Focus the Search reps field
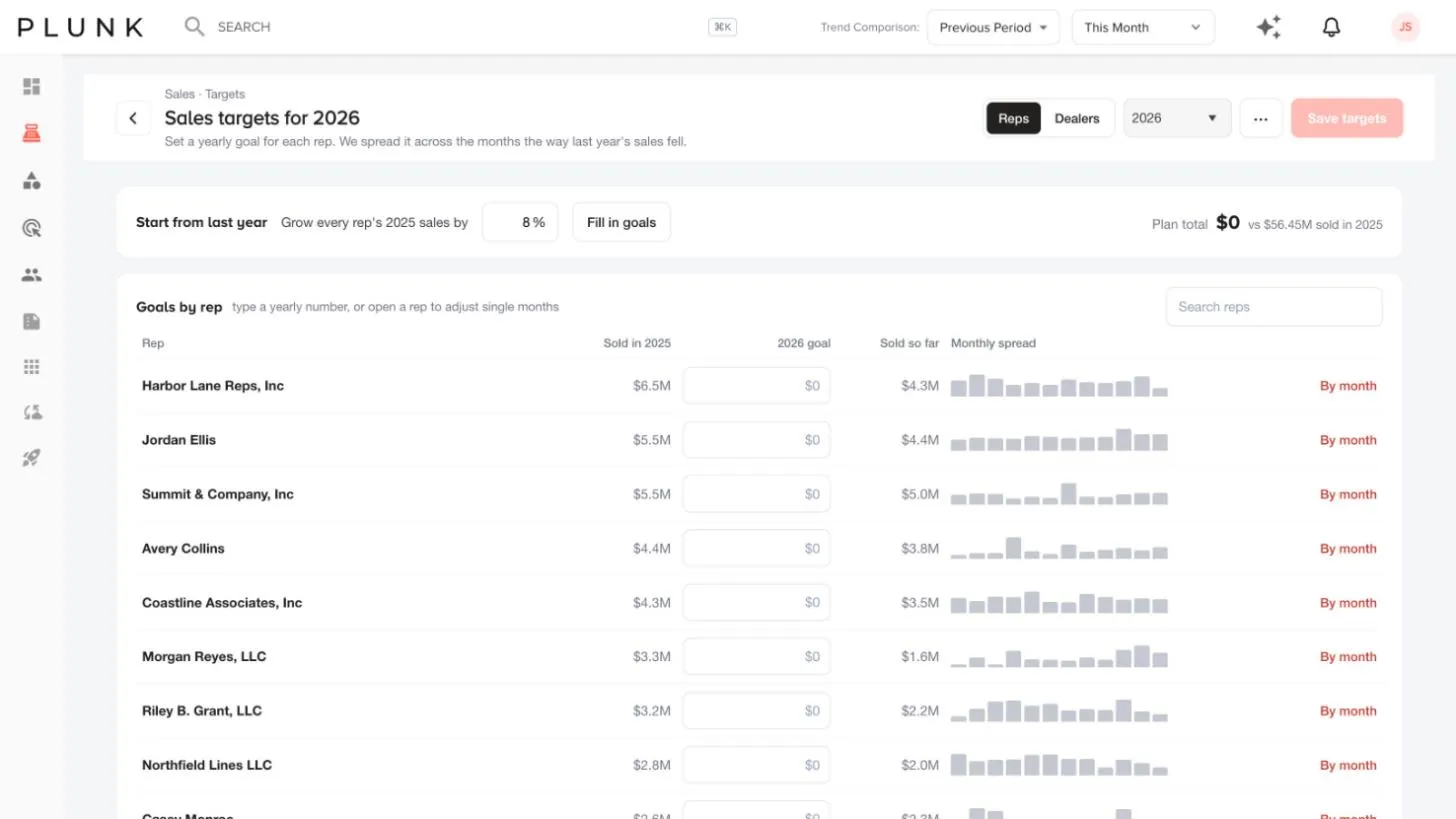 click(1274, 307)
